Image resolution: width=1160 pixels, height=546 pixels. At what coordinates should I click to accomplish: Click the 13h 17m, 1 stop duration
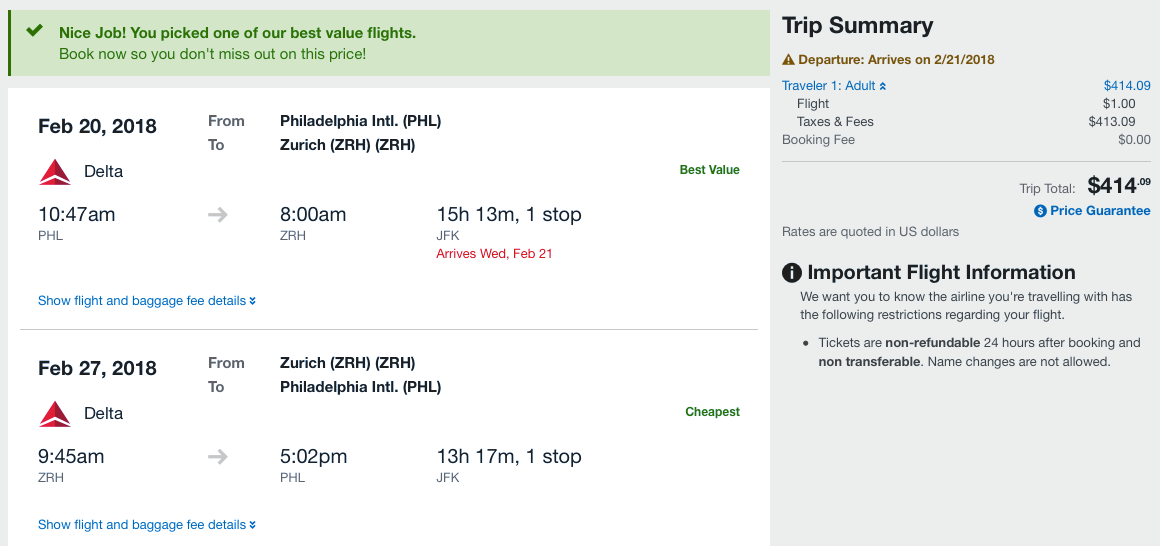click(508, 457)
